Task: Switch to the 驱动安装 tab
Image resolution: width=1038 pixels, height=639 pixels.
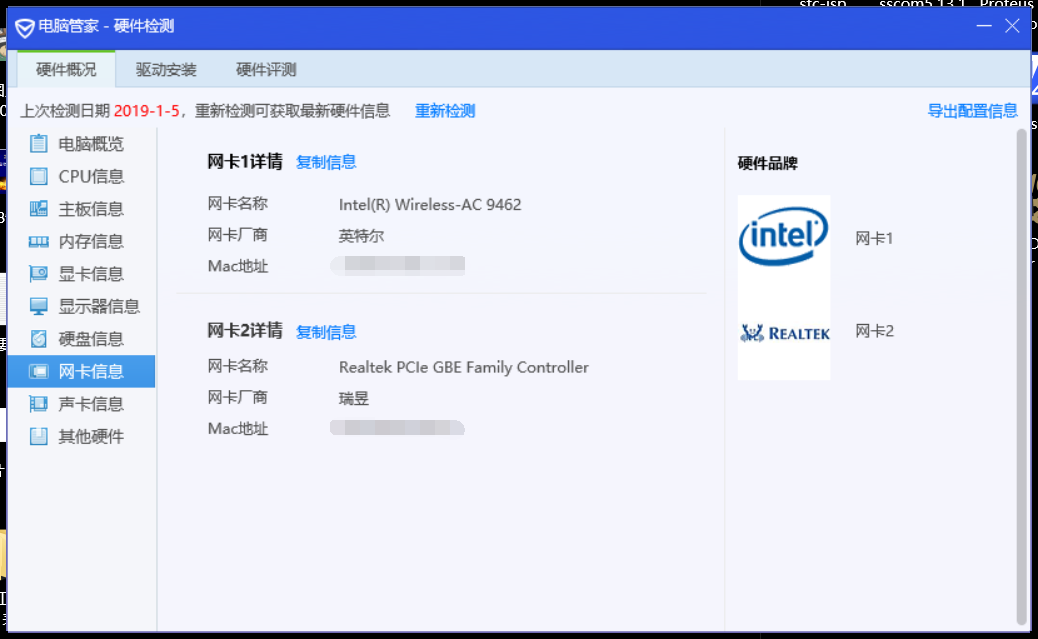Action: 166,70
